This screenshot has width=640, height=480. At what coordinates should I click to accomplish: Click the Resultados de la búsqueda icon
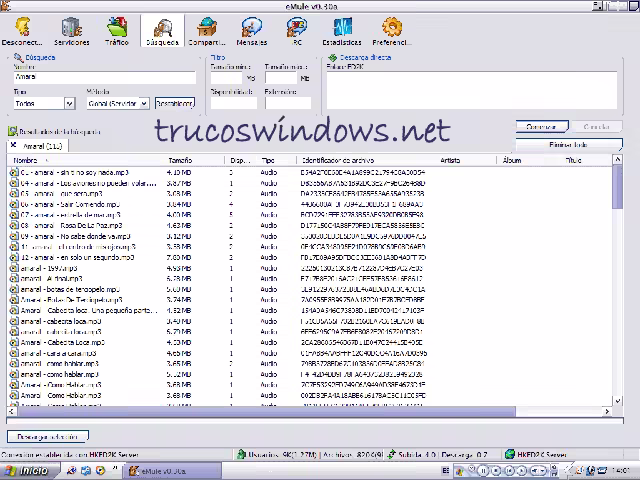coord(13,131)
